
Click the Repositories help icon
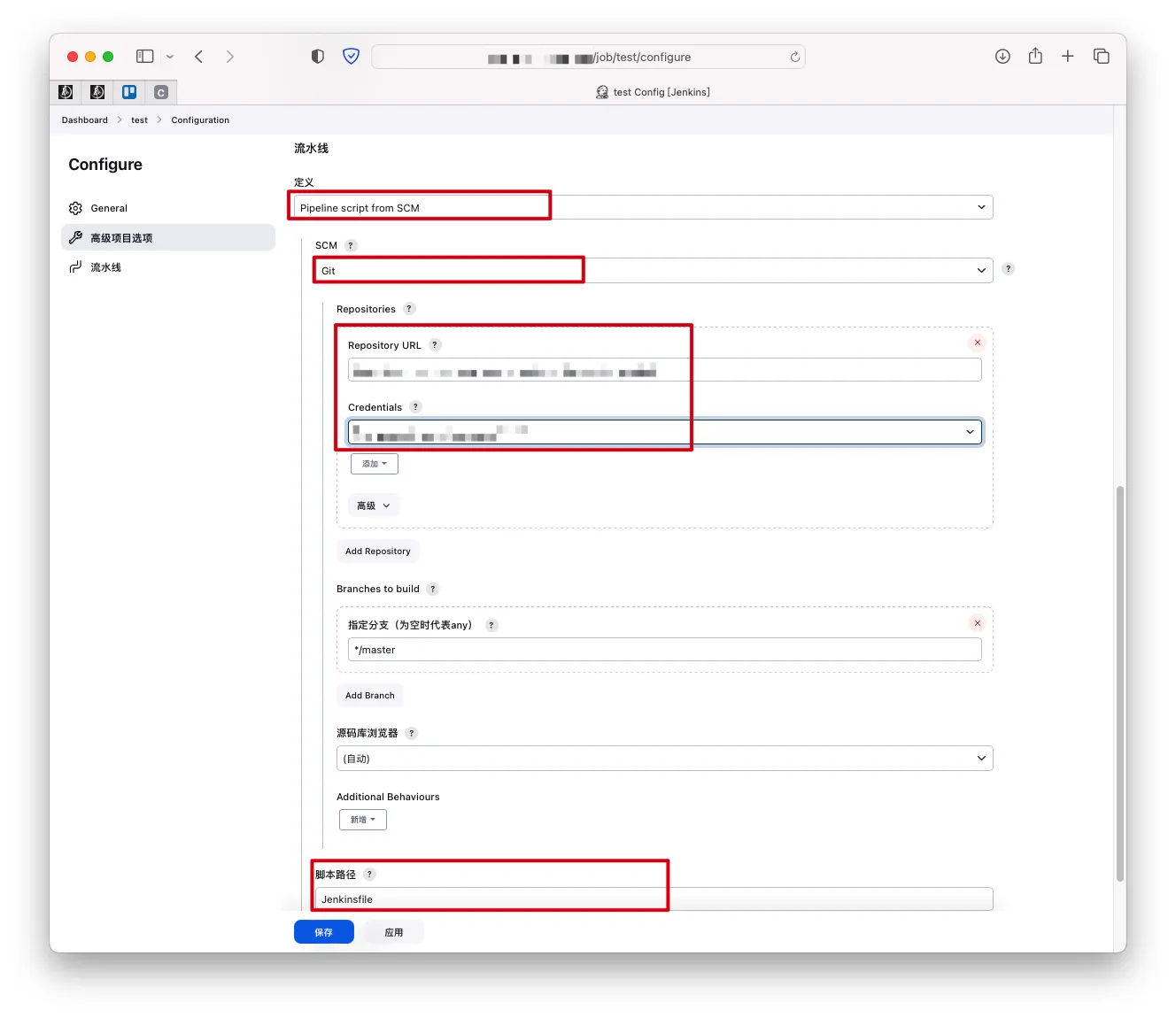pyautogui.click(x=409, y=309)
